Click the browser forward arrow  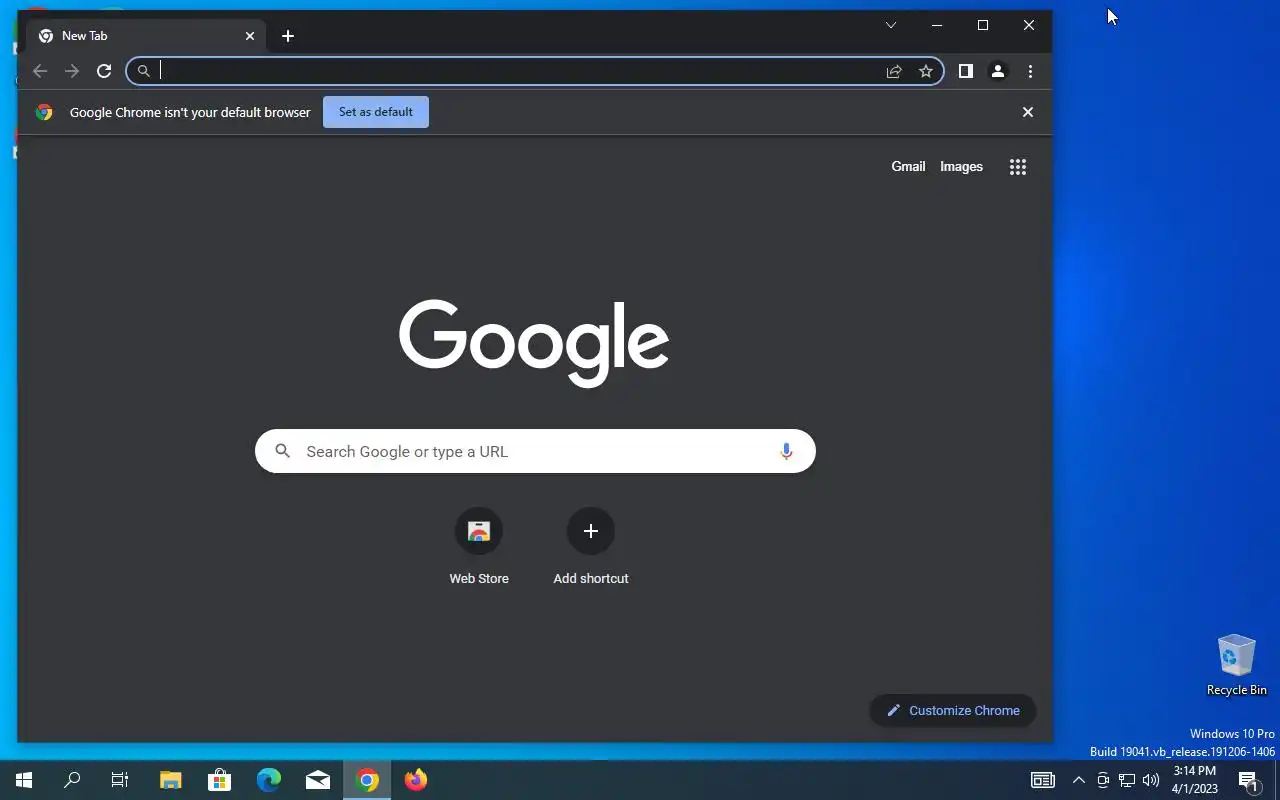72,71
